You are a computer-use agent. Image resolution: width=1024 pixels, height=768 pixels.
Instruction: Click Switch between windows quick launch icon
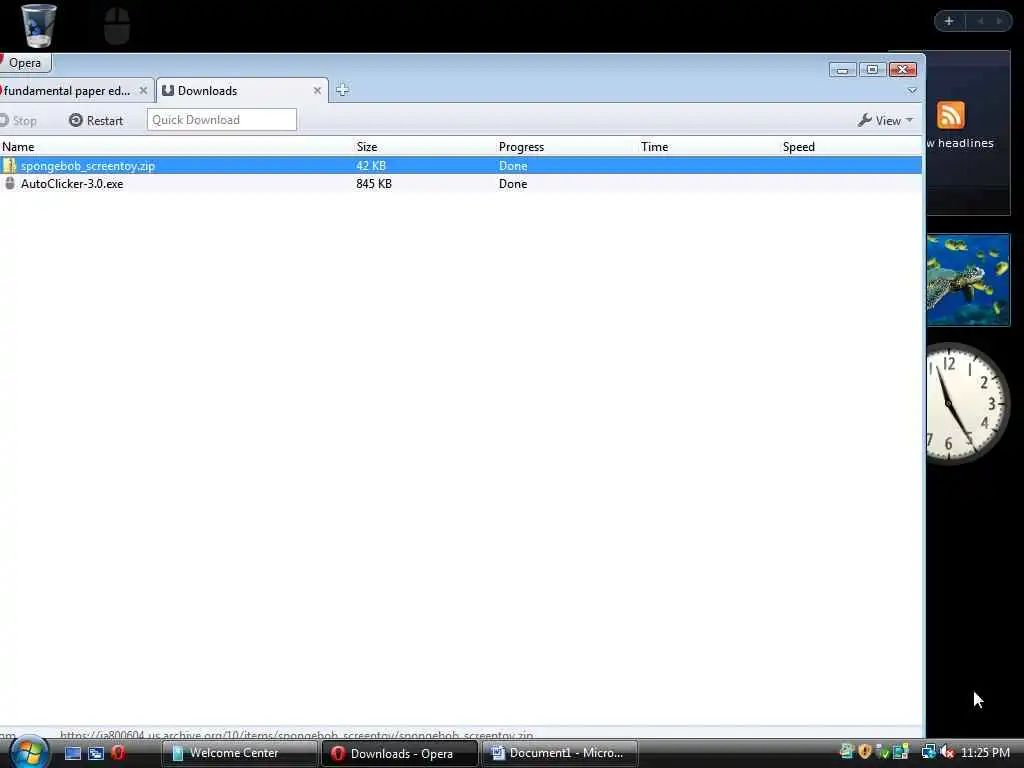[x=95, y=753]
